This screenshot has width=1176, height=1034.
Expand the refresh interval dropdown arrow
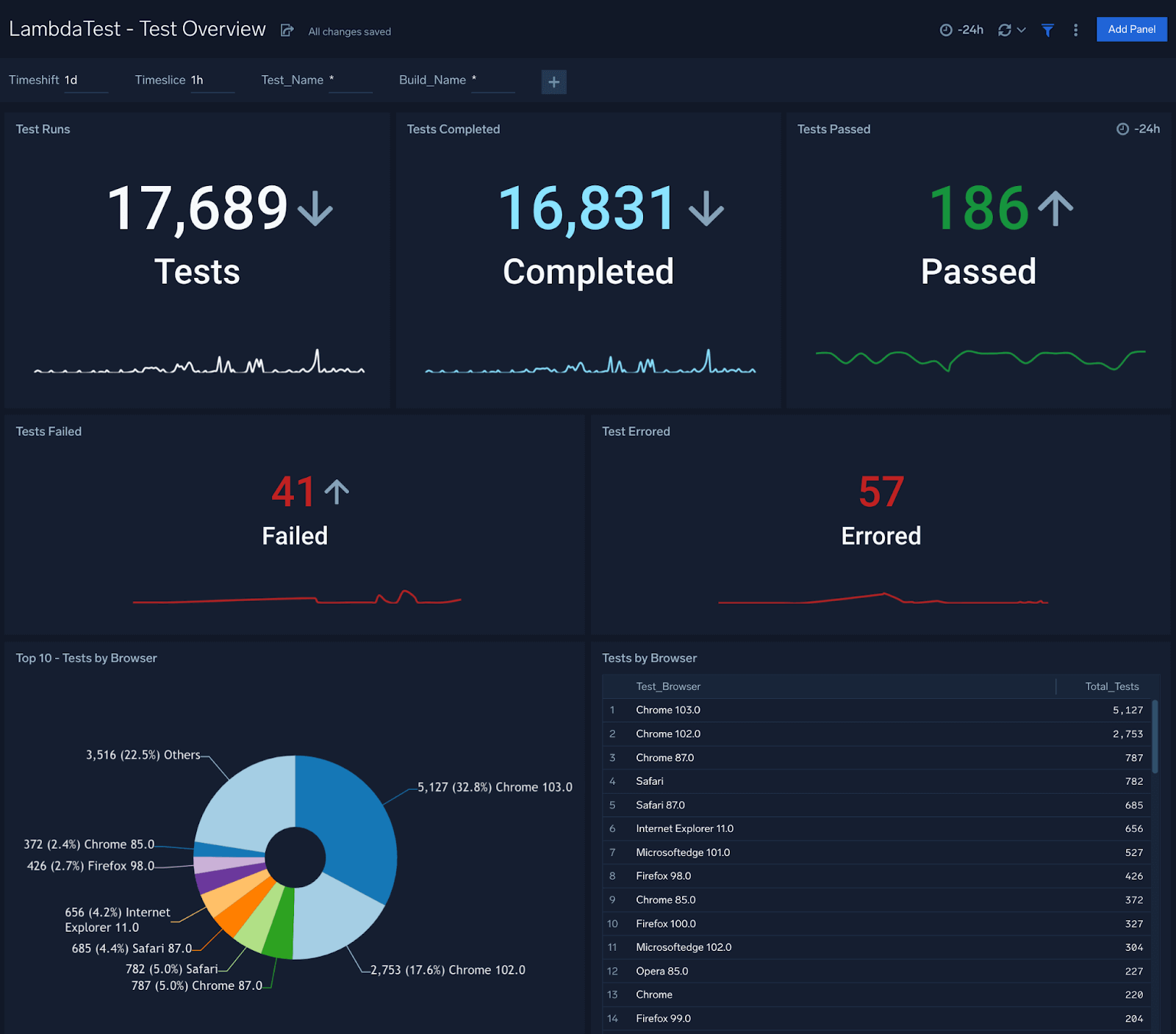1021,30
